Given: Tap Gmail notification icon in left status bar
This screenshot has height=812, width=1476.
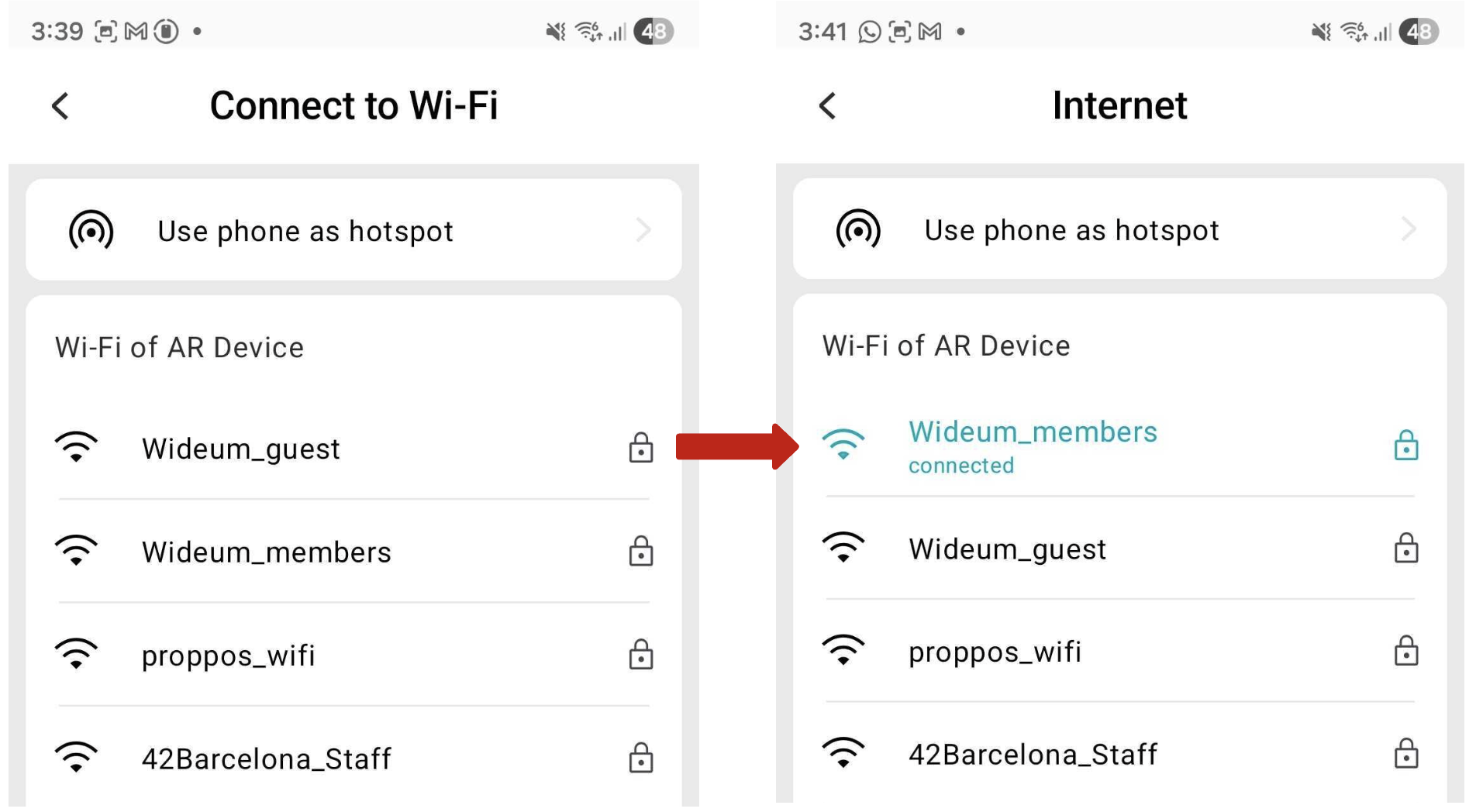Looking at the screenshot, I should point(136,31).
